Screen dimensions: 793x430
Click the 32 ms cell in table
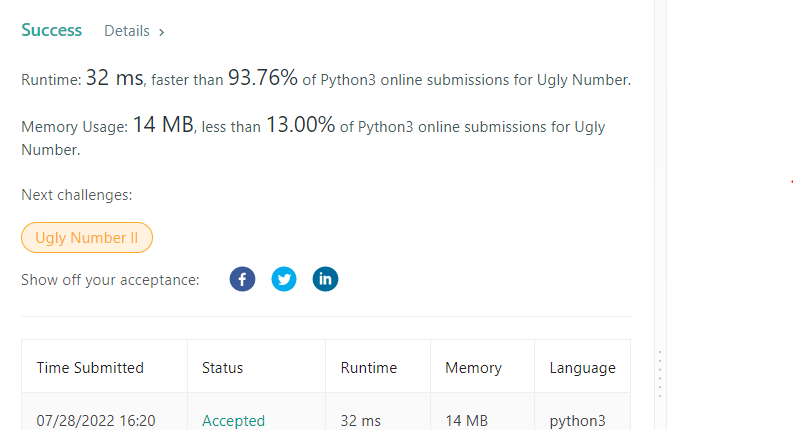click(360, 420)
